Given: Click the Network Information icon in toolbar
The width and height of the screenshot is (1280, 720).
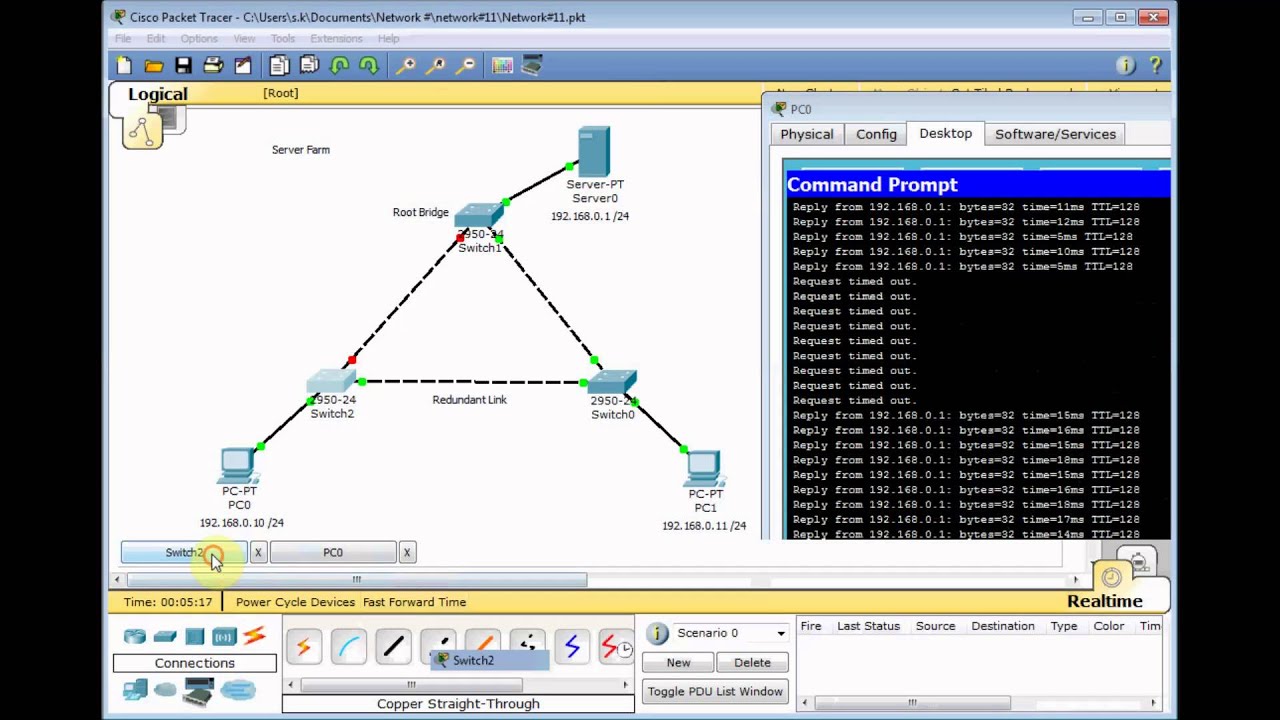Looking at the screenshot, I should click(x=1126, y=66).
